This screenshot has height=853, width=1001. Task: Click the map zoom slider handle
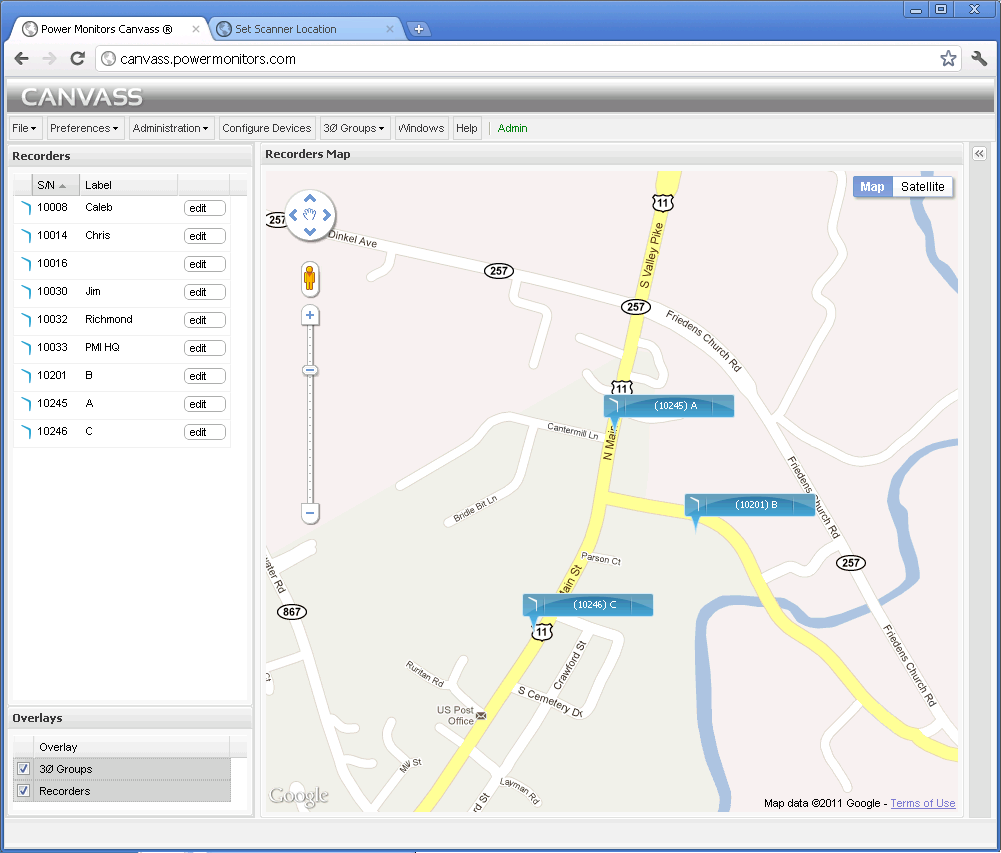point(310,371)
